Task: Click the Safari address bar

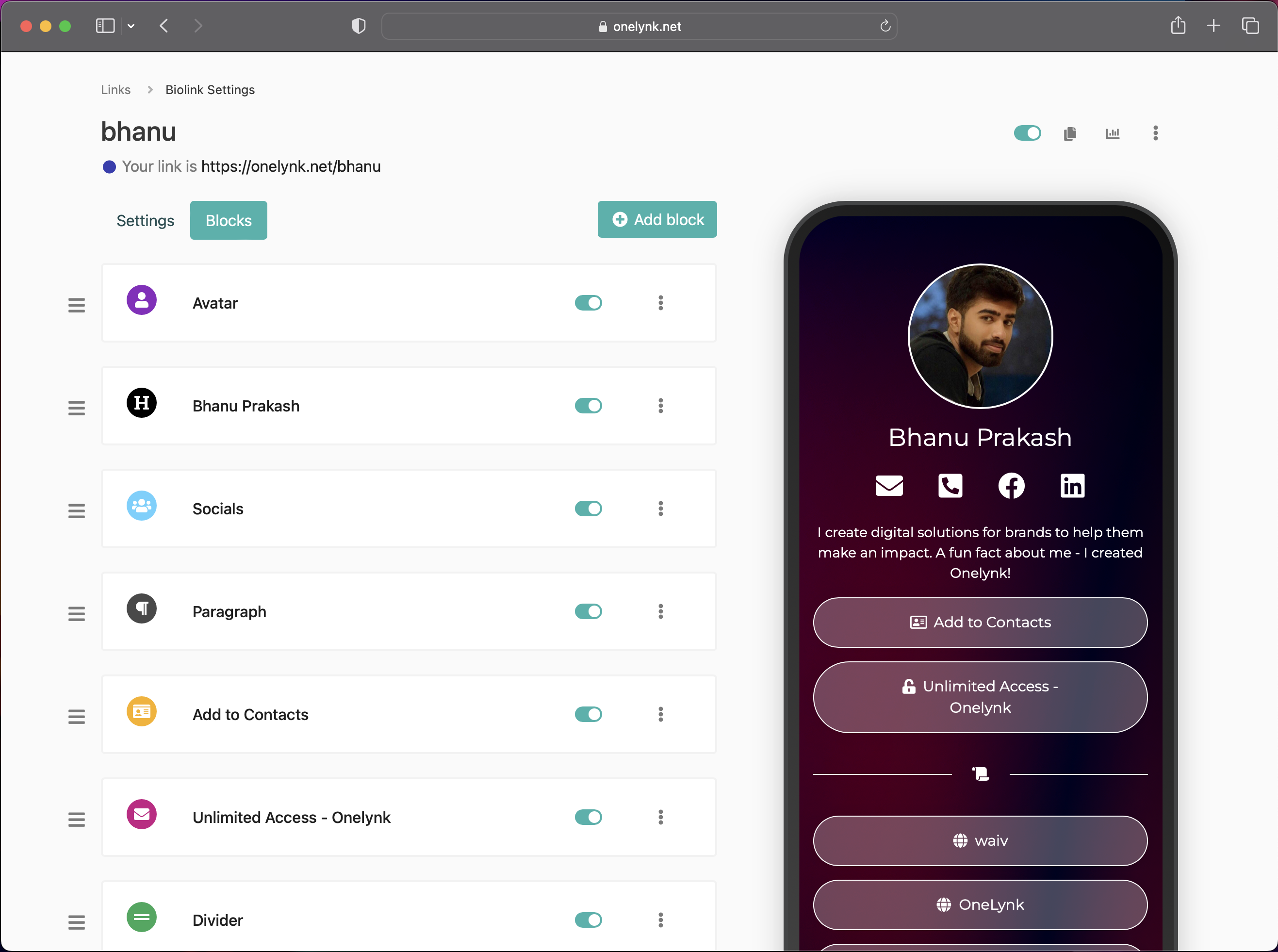Action: (639, 26)
